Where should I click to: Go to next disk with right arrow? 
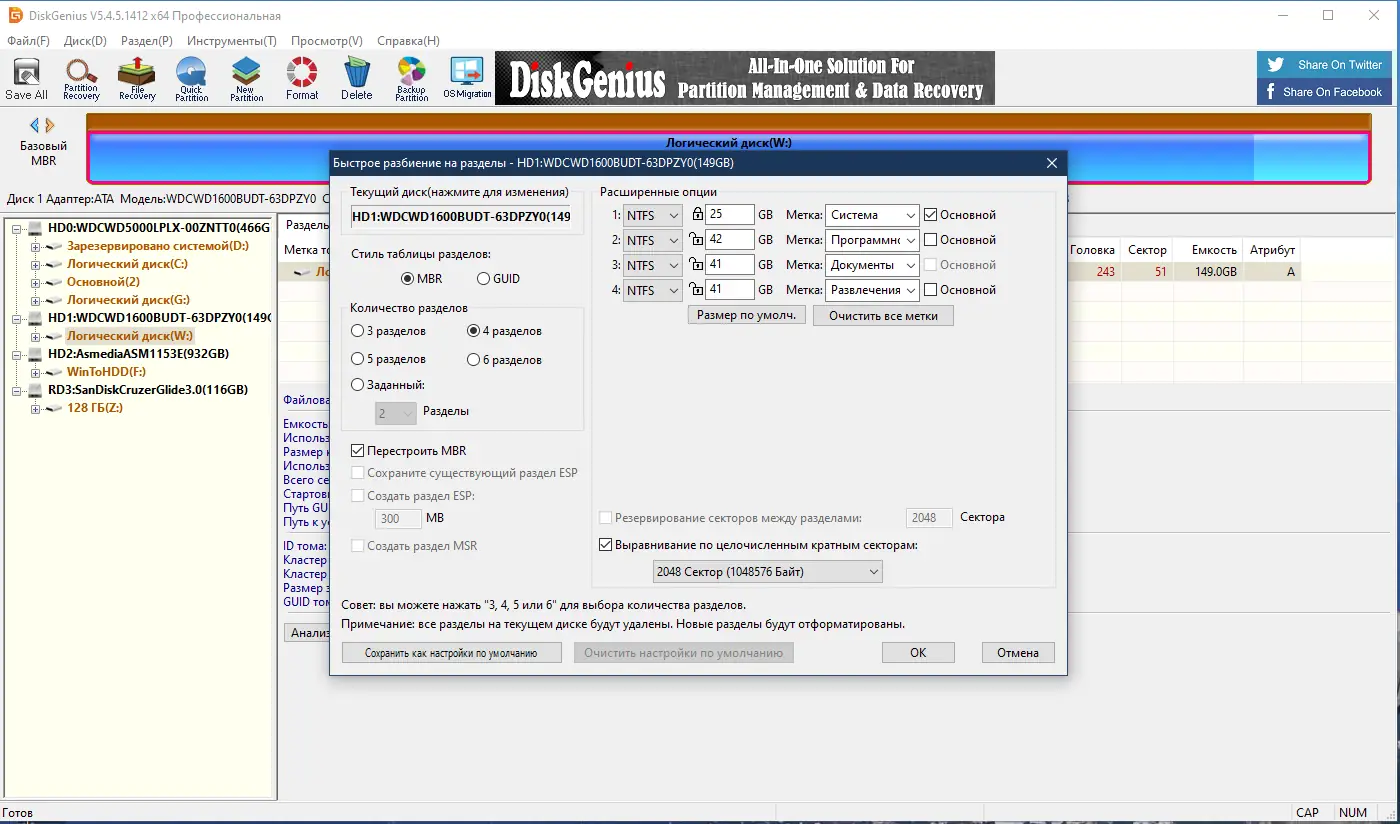pyautogui.click(x=50, y=125)
